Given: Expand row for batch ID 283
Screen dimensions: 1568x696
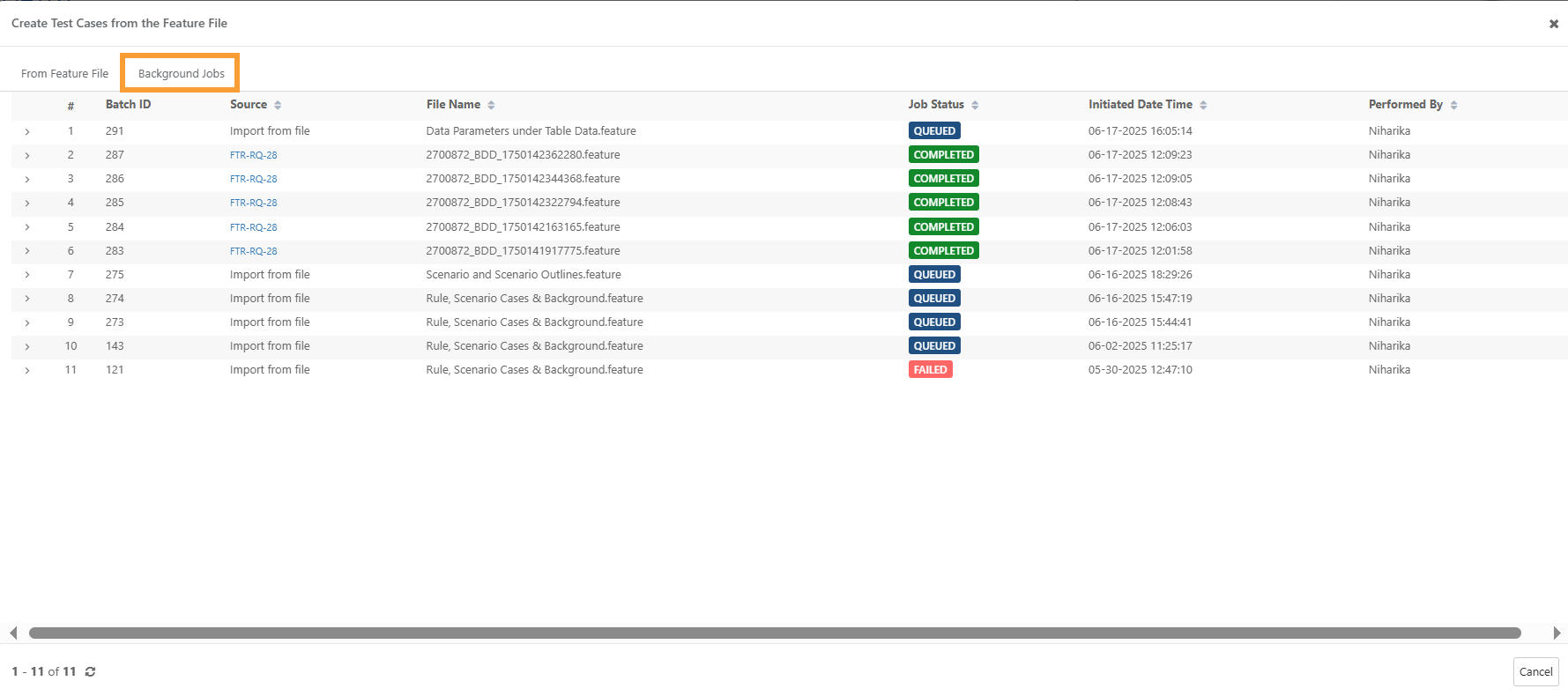Looking at the screenshot, I should 27,251.
